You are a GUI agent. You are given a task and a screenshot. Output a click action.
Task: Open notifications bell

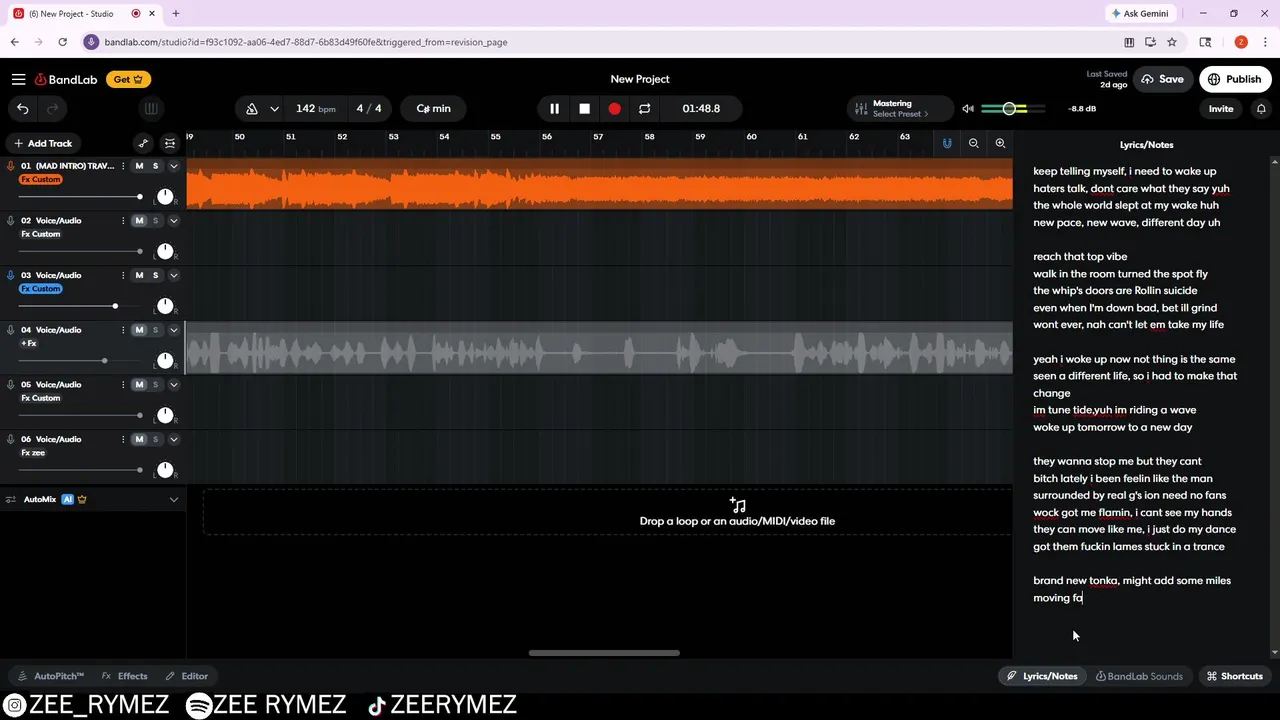(1261, 108)
